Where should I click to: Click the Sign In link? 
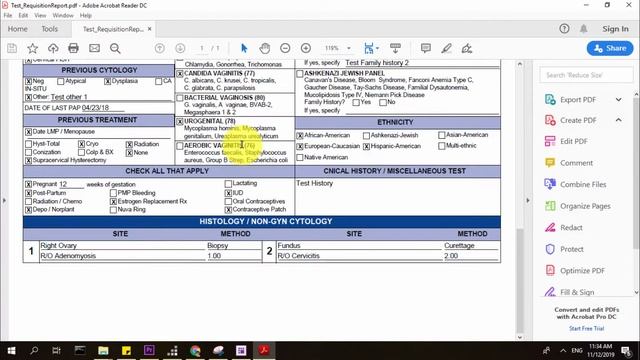point(616,29)
